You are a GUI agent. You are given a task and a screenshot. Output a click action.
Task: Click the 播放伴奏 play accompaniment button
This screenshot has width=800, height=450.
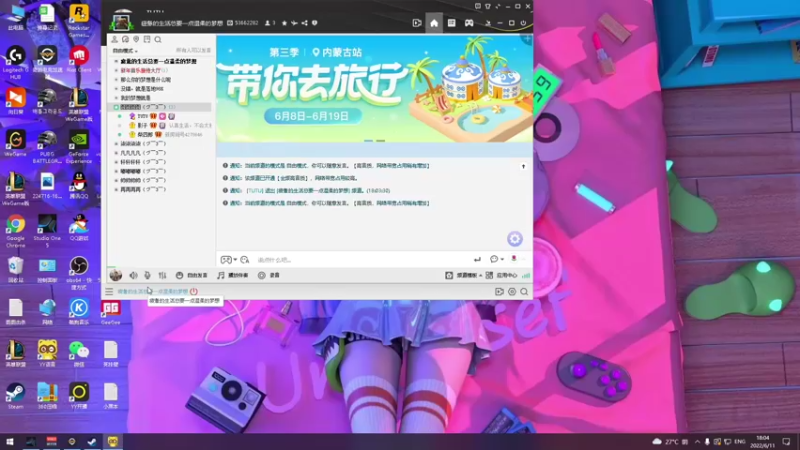pos(233,276)
